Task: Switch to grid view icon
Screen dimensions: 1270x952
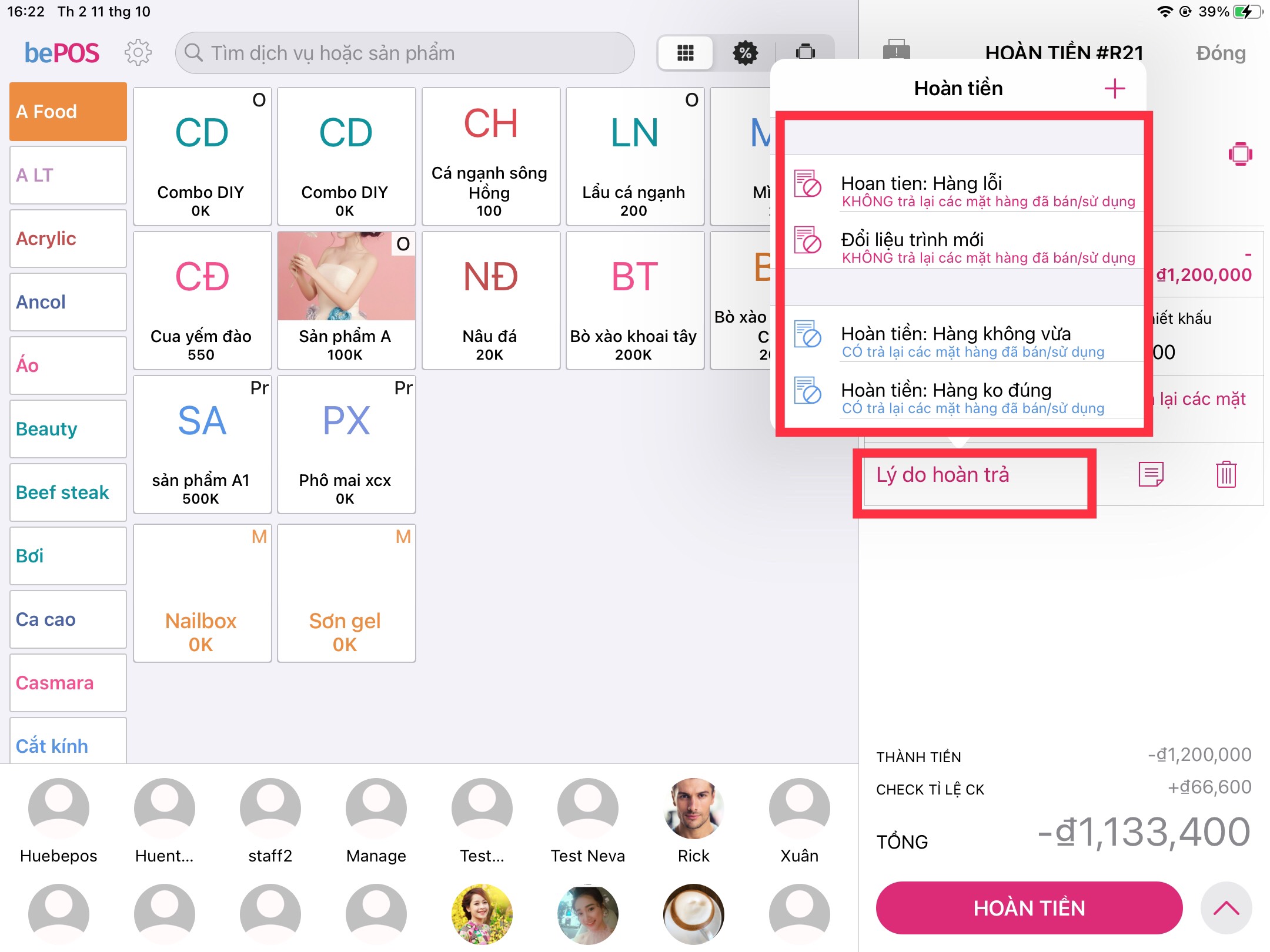Action: coord(686,53)
